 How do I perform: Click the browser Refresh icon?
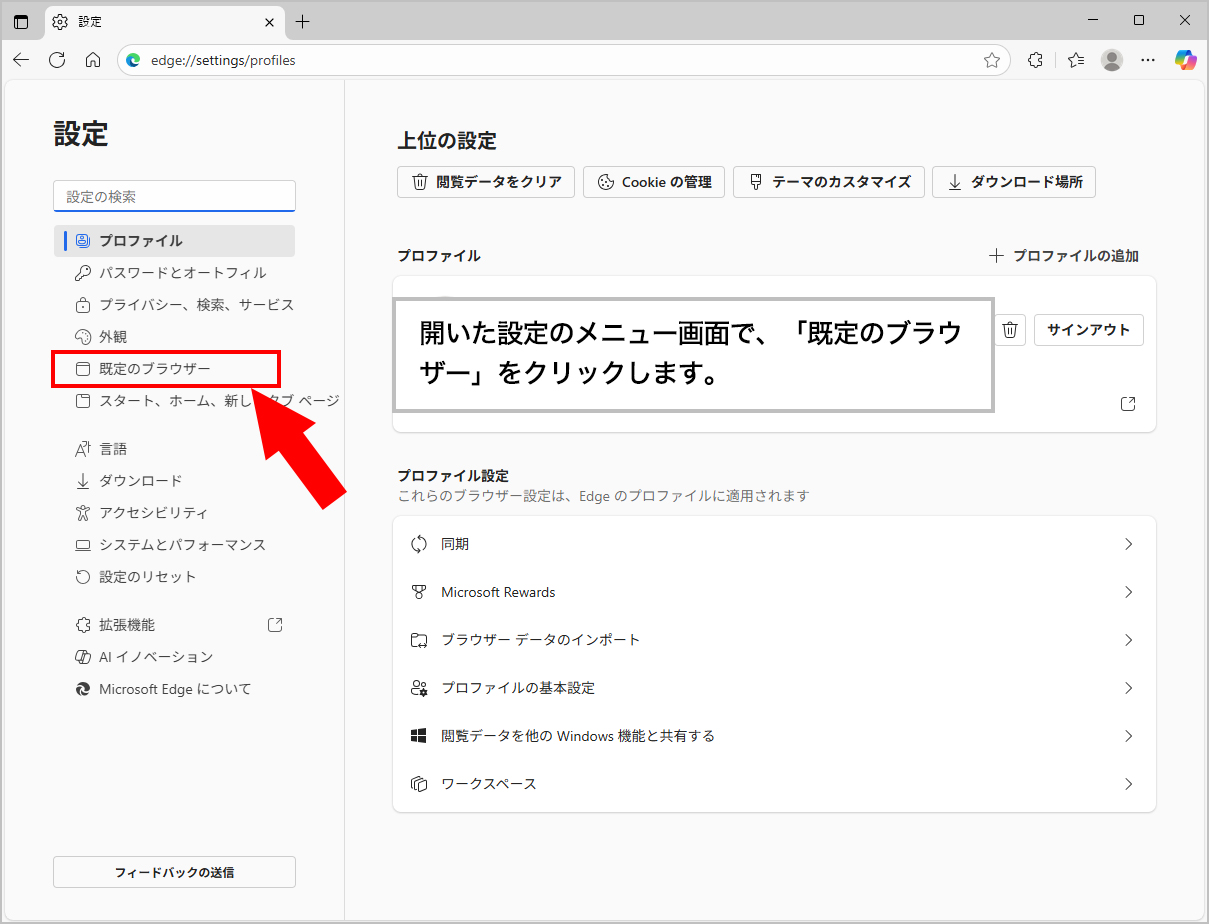point(57,60)
